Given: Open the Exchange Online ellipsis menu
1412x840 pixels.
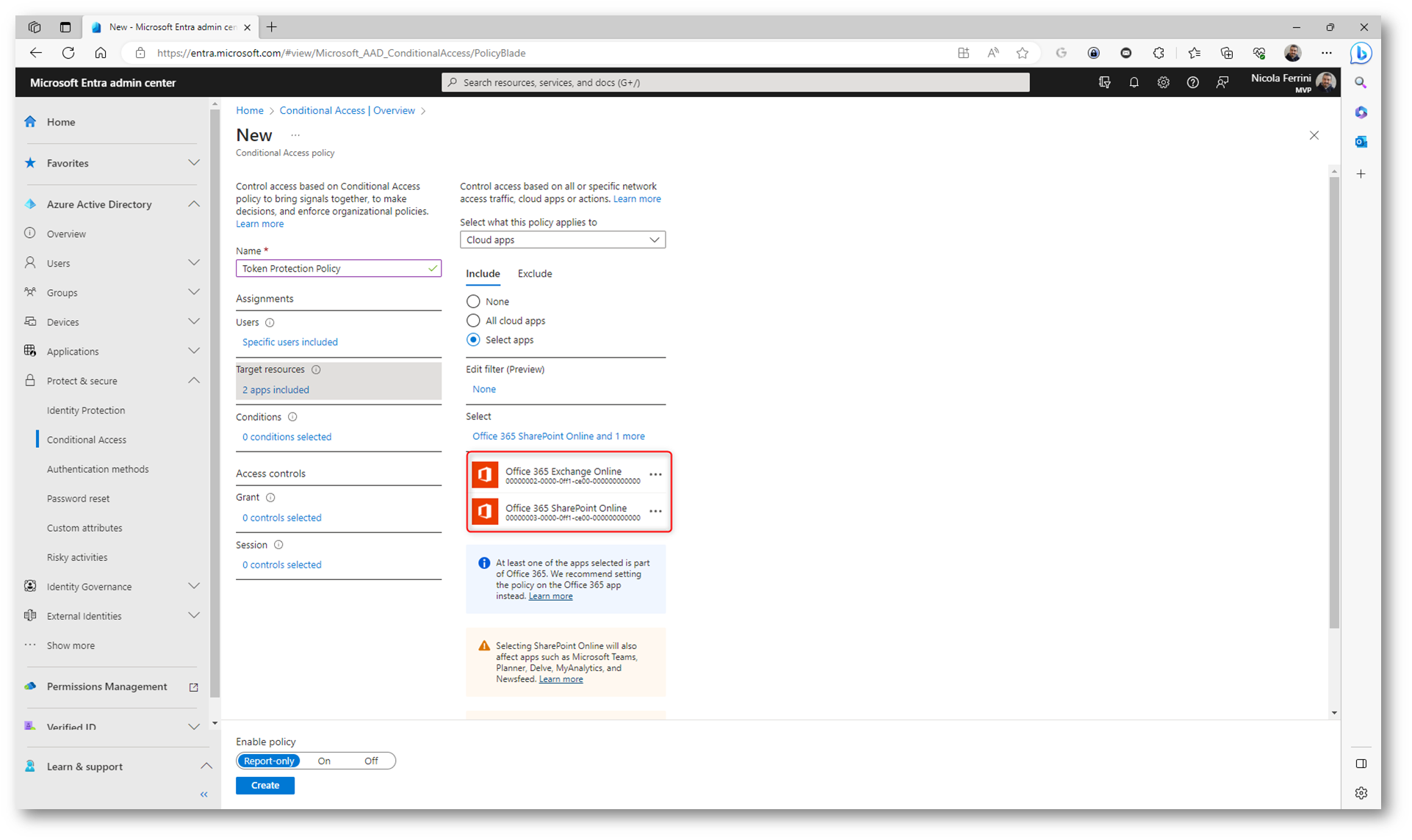Looking at the screenshot, I should (x=655, y=474).
